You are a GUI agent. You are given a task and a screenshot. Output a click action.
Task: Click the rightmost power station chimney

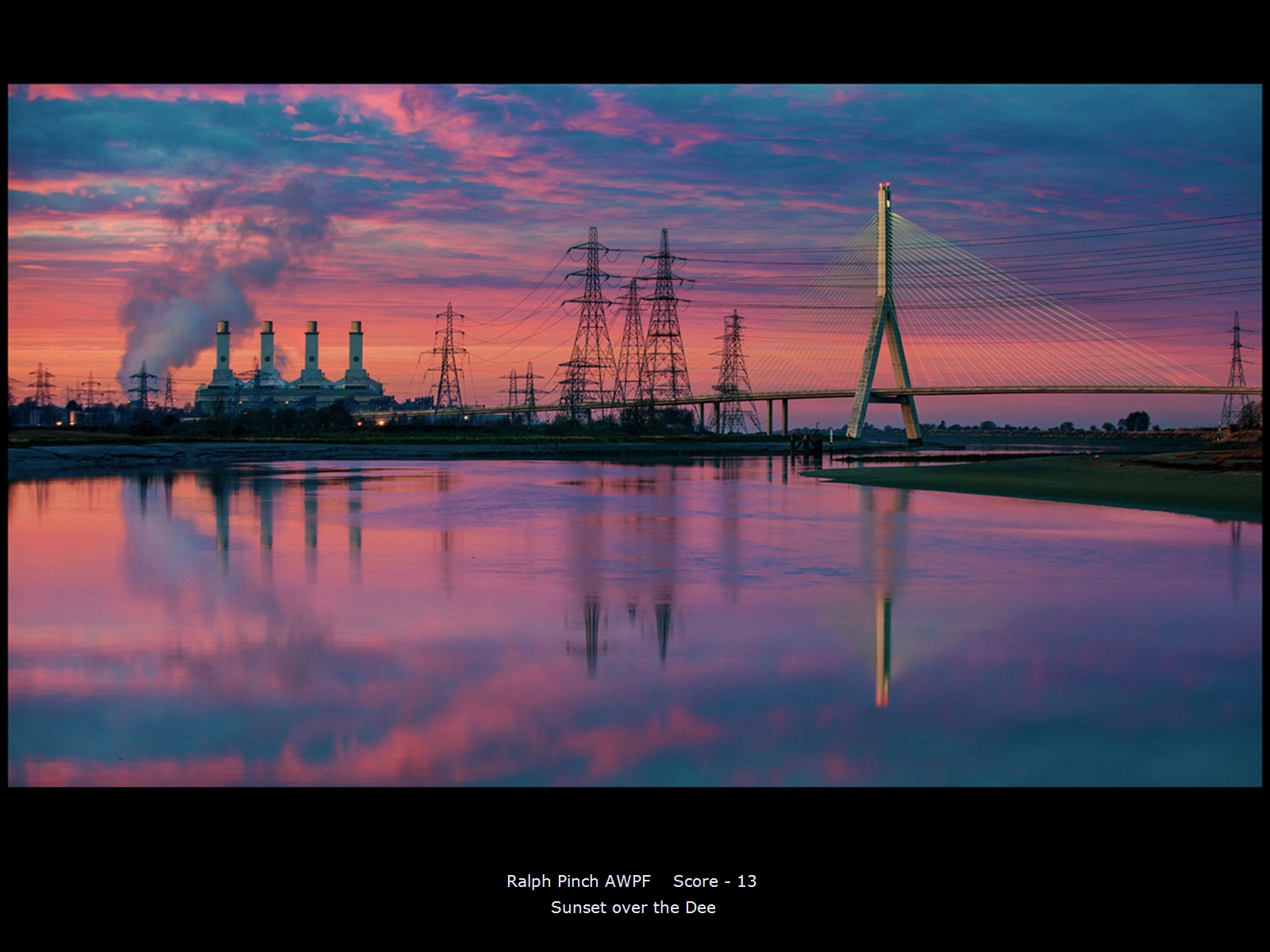point(355,345)
